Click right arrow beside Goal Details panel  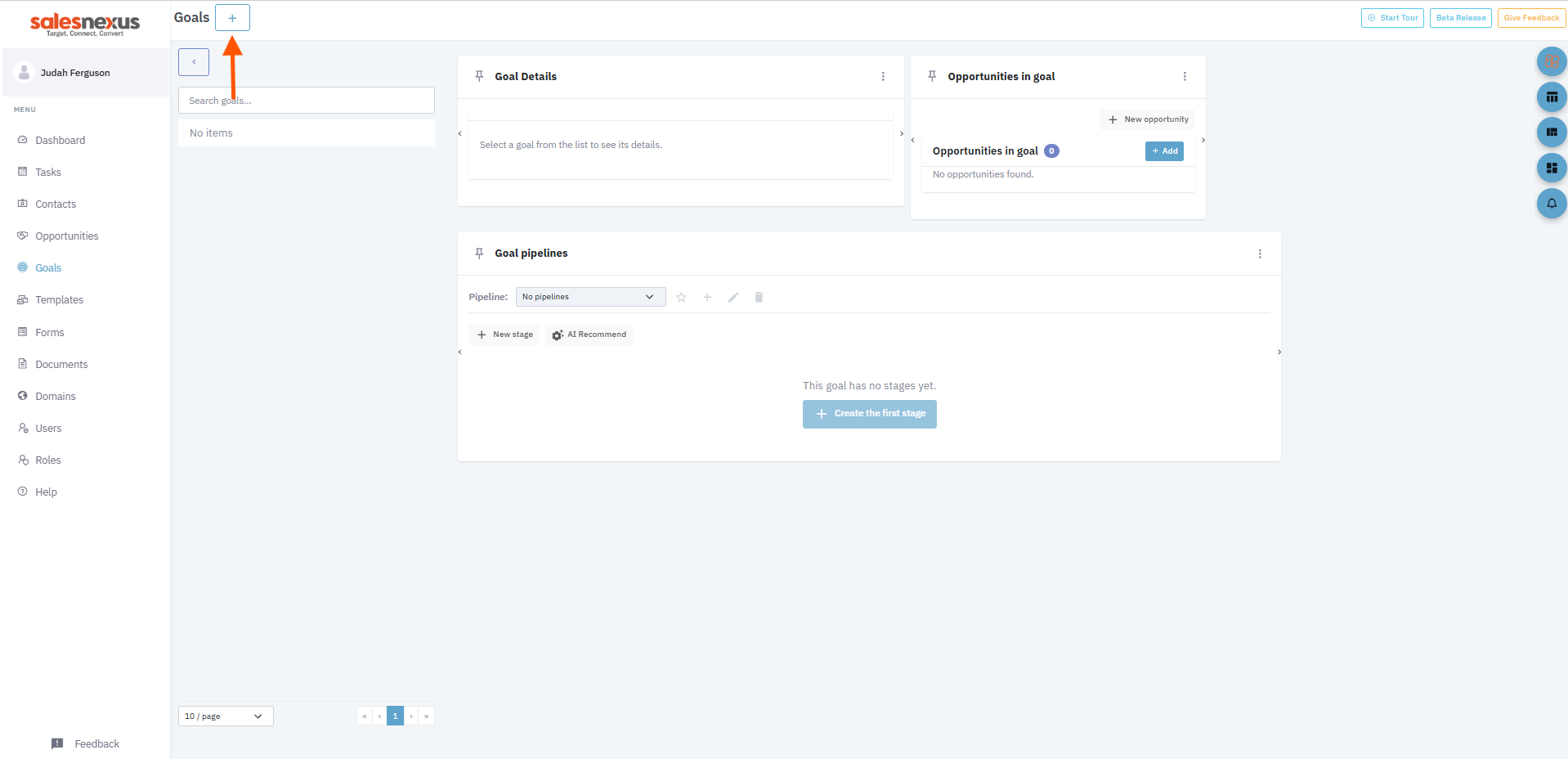[x=902, y=134]
